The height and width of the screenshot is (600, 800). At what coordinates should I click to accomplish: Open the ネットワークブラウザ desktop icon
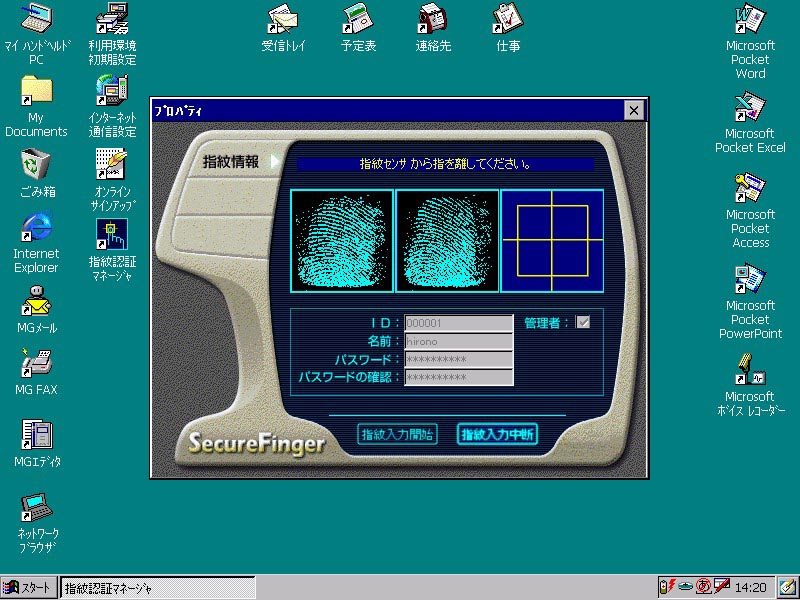pyautogui.click(x=36, y=510)
